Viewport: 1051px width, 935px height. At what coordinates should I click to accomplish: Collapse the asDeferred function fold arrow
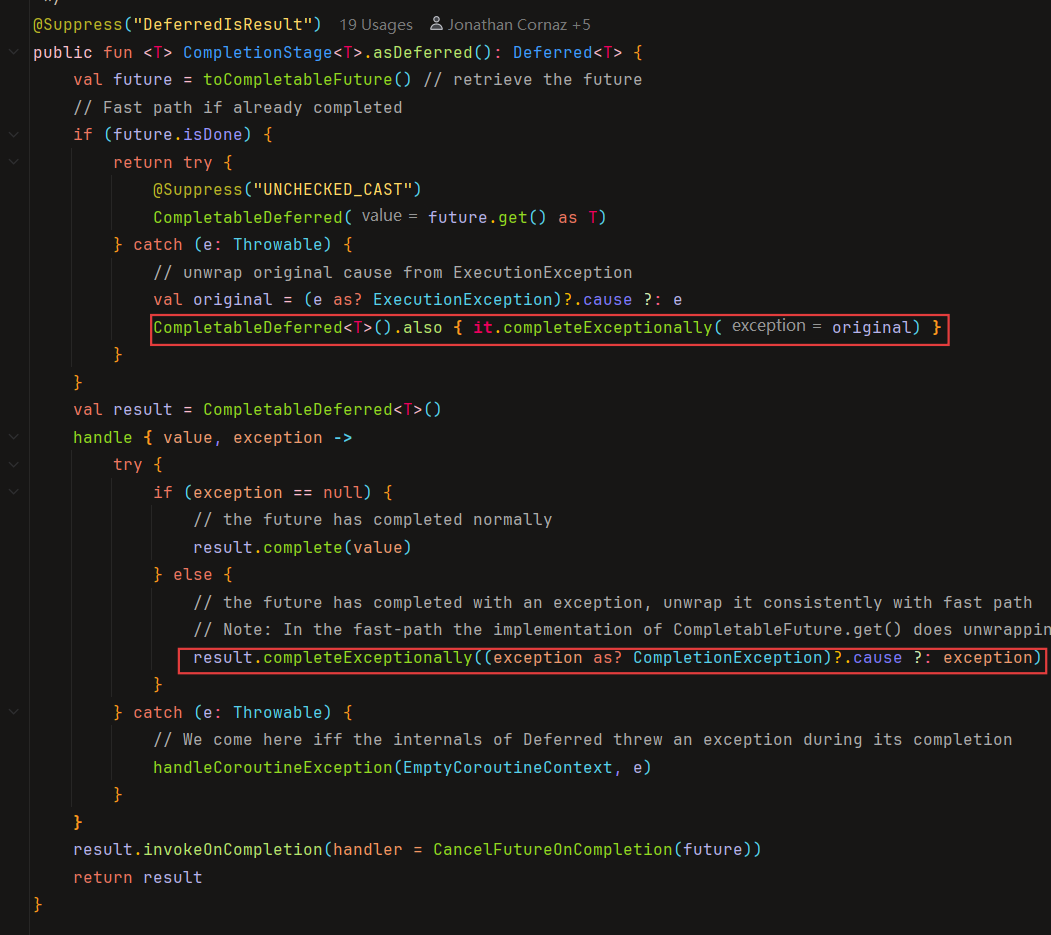13,52
